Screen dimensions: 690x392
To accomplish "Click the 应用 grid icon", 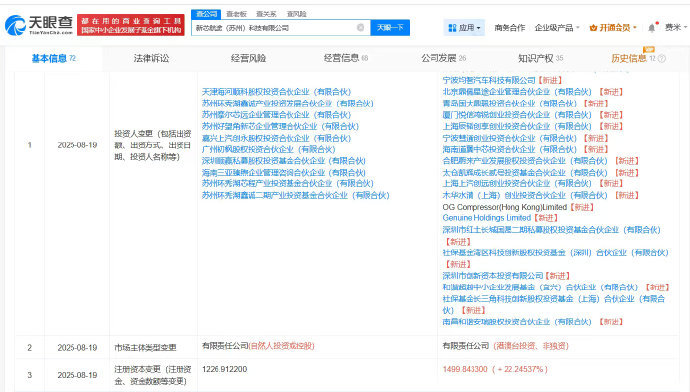I will click(452, 28).
